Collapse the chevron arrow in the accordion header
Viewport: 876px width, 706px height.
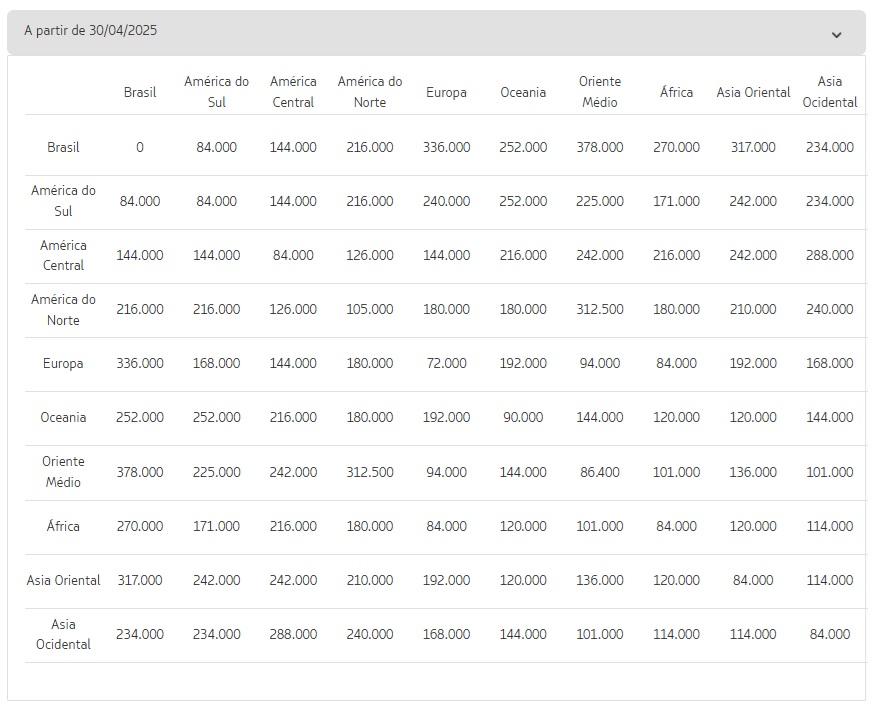click(836, 35)
